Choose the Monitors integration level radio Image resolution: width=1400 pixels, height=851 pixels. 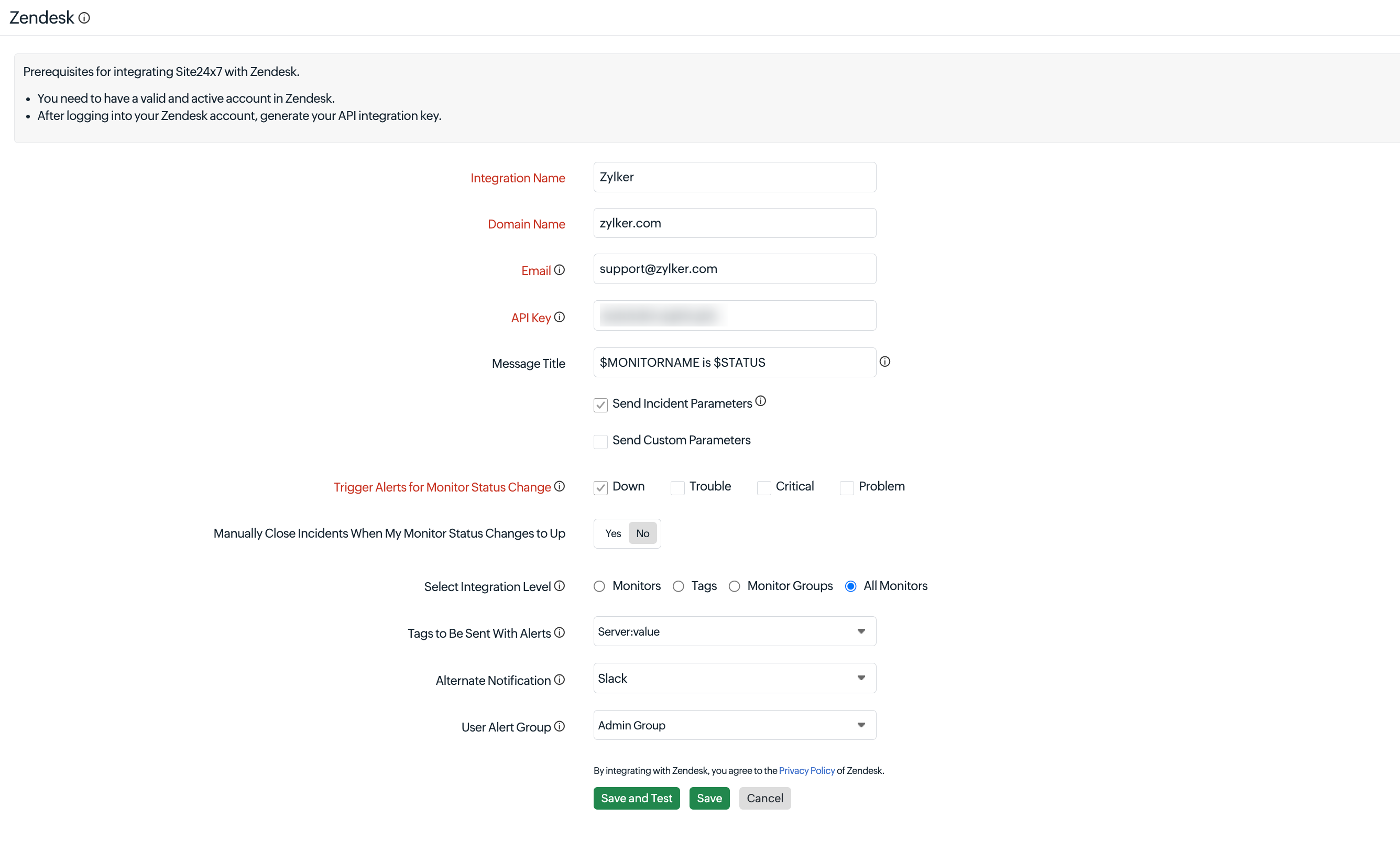coord(599,586)
